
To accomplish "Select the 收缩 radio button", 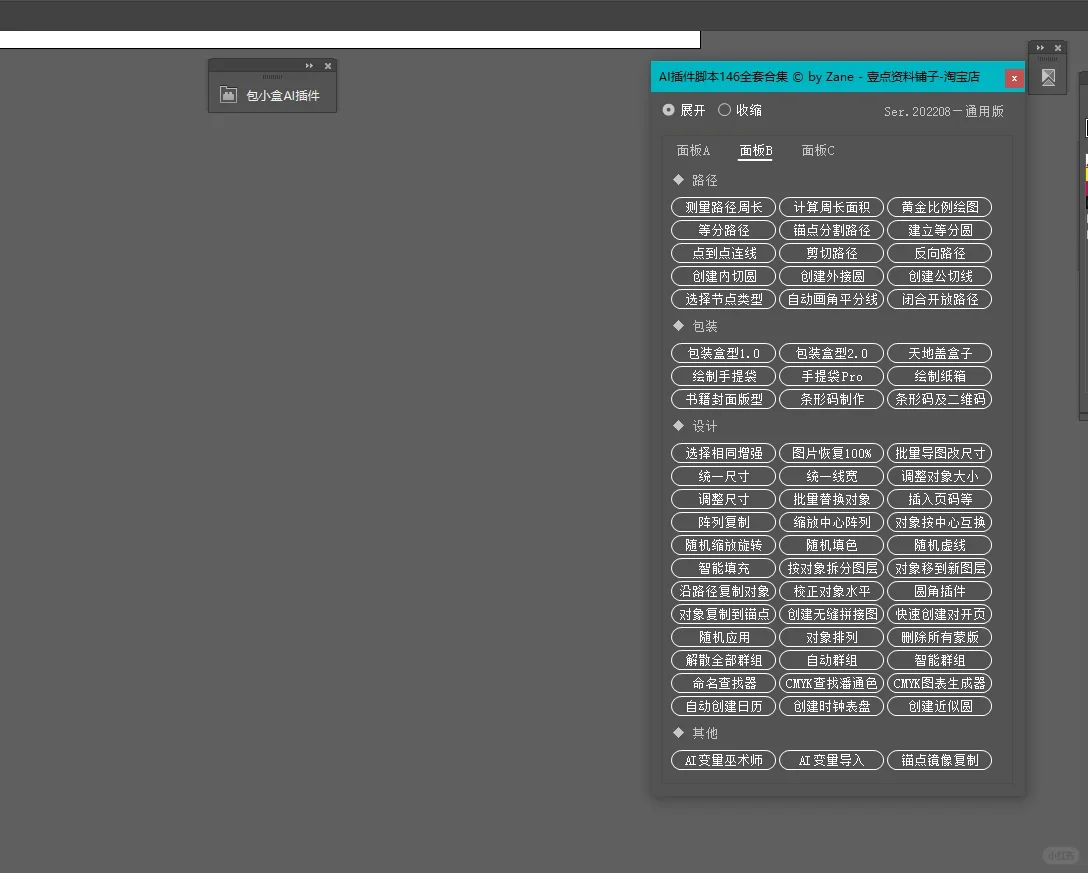I will tap(724, 110).
